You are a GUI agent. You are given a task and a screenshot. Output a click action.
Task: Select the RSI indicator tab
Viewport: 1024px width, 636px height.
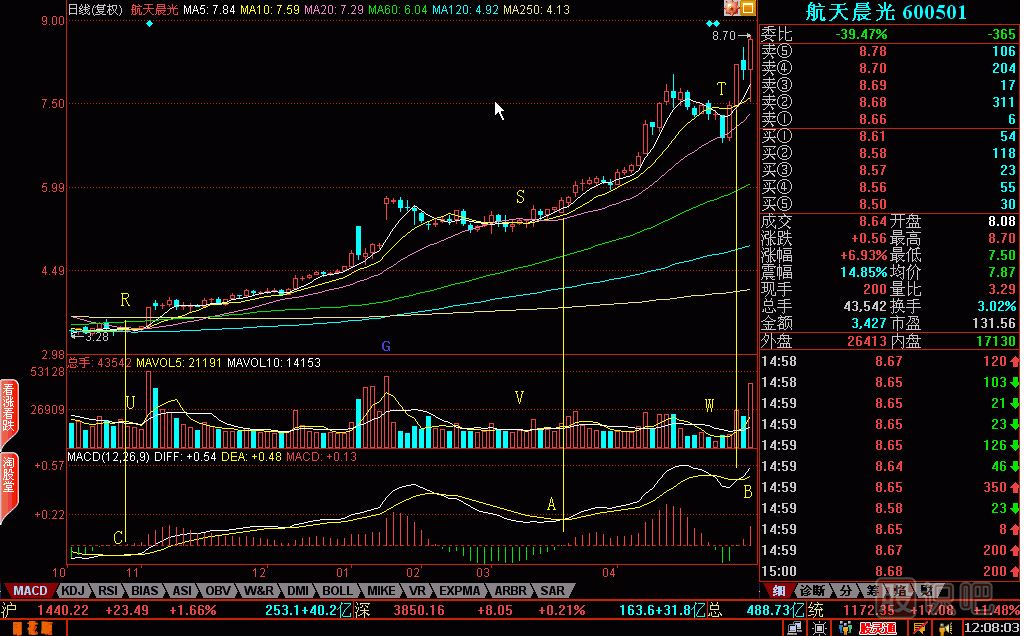109,591
